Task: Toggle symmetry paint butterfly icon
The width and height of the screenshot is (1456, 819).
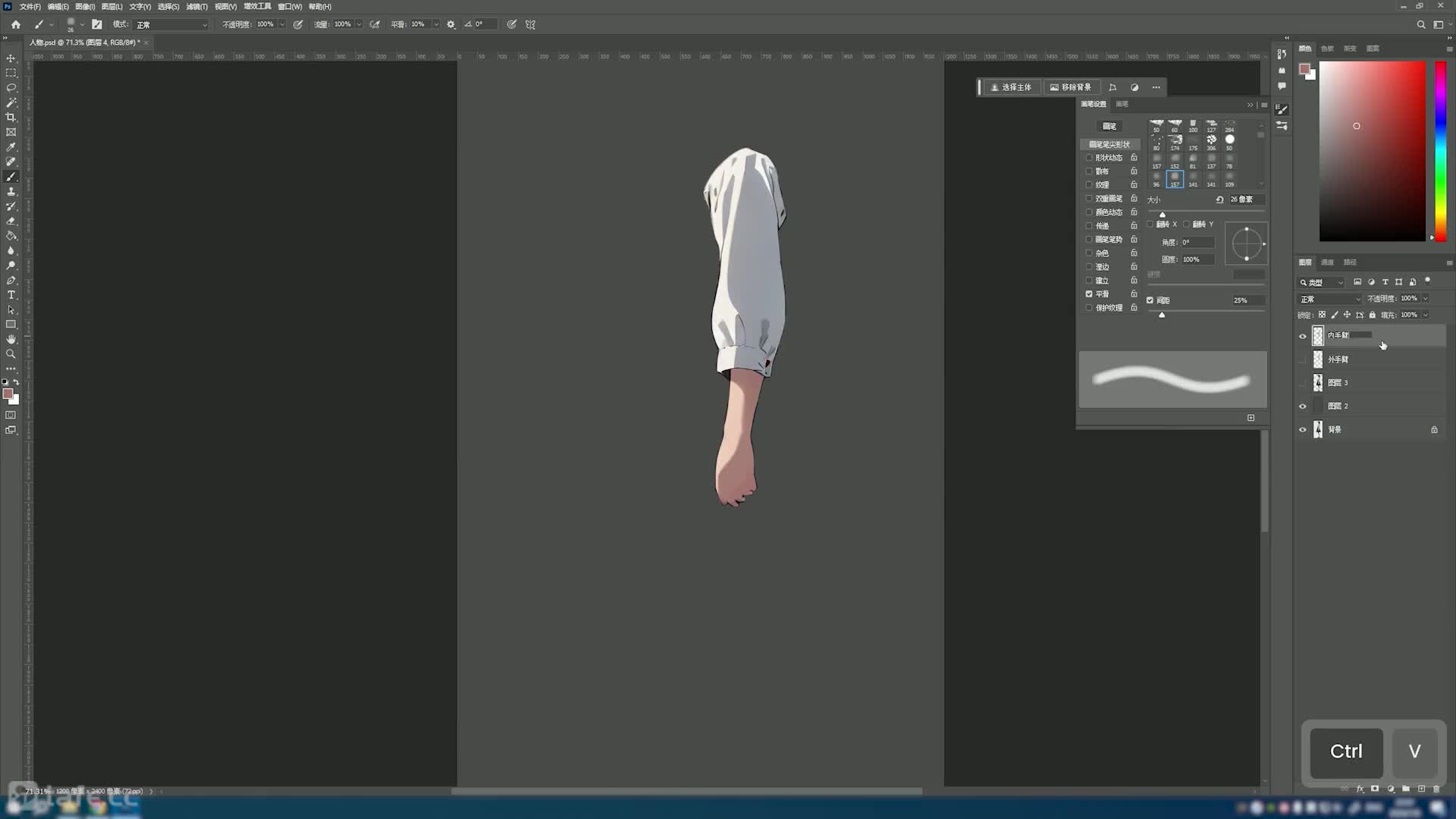Action: click(531, 24)
